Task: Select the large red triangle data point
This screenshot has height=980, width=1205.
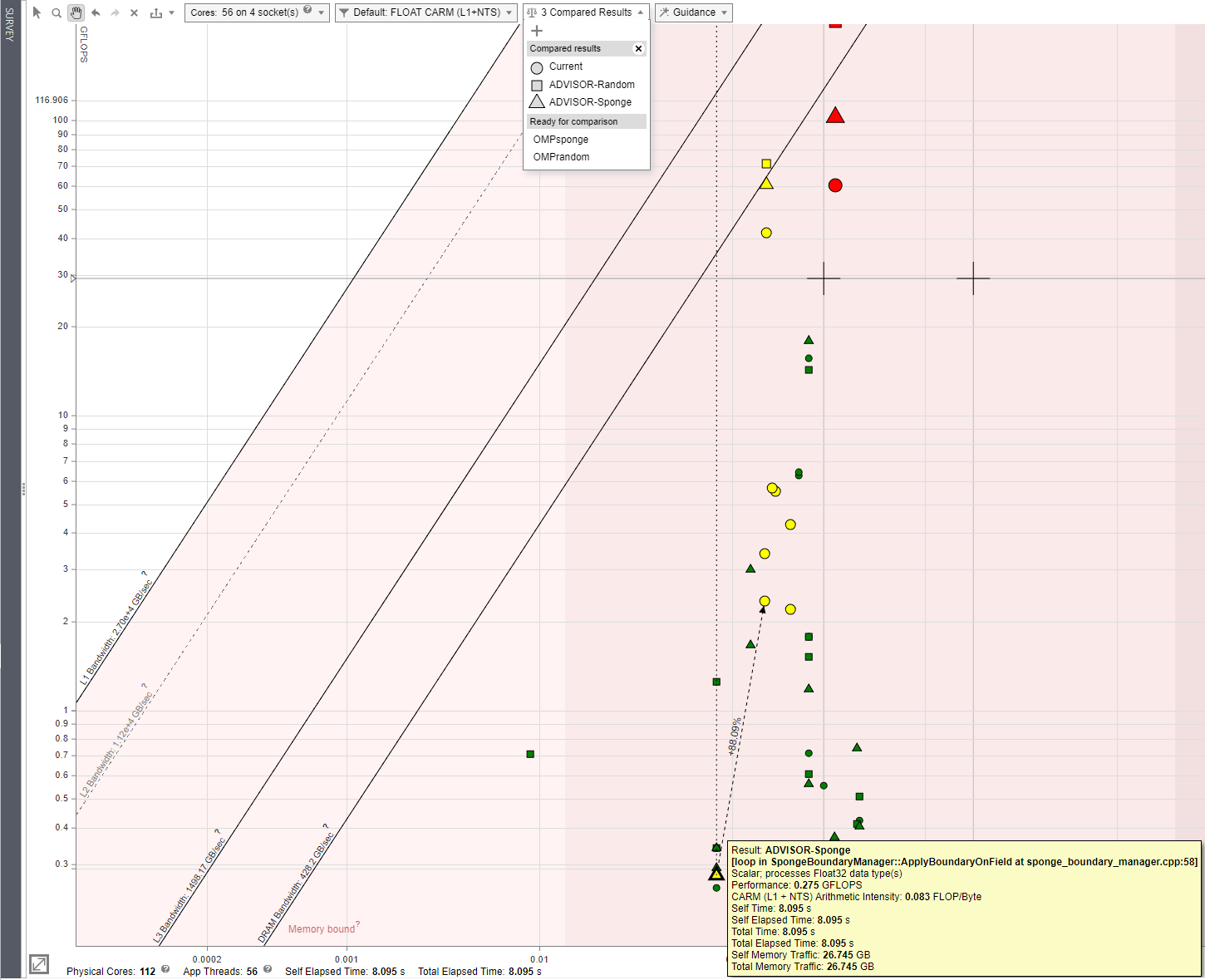Action: 835,116
